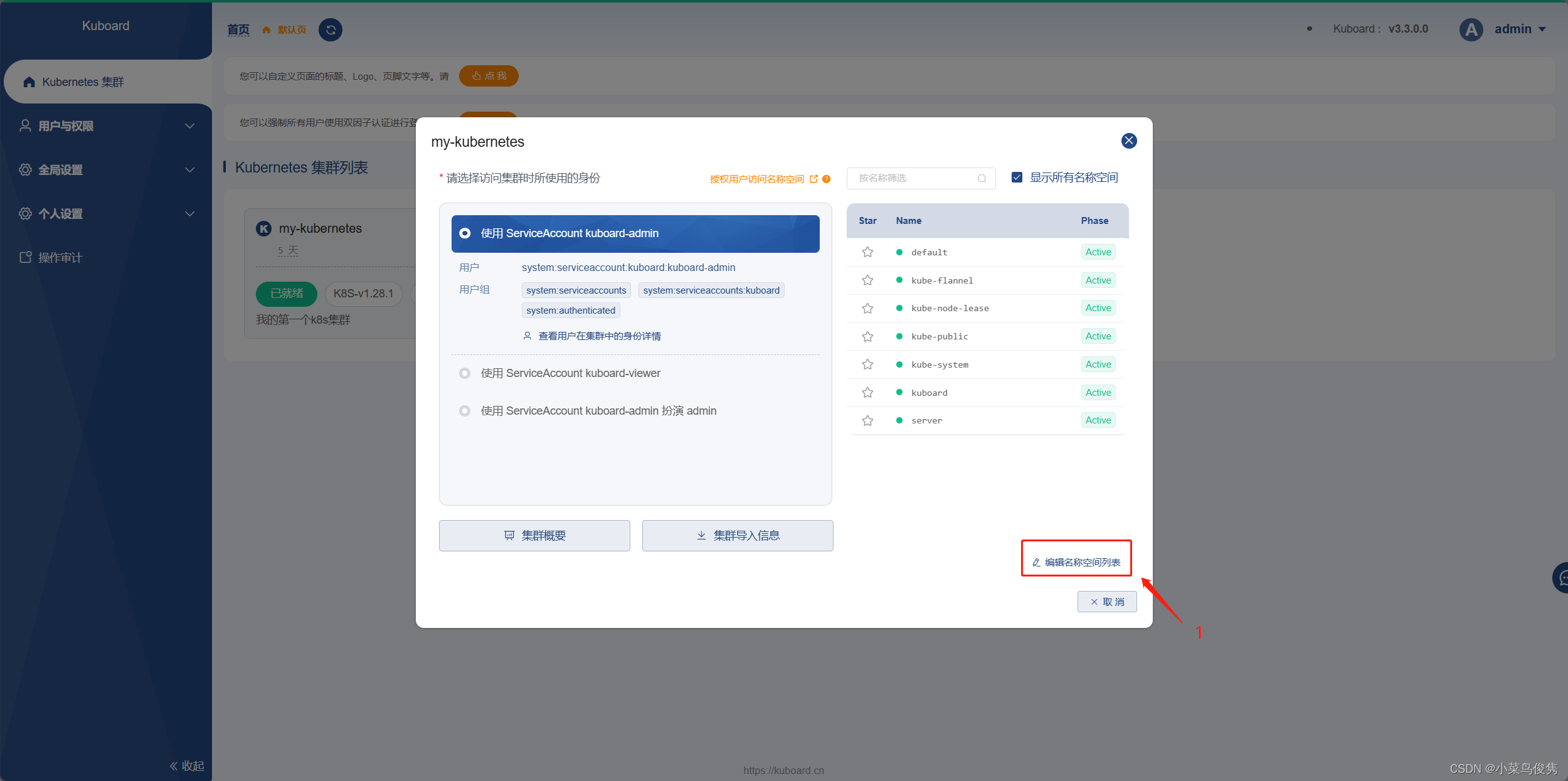1568x781 pixels.
Task: Open the 默认页 tab
Action: click(x=292, y=30)
